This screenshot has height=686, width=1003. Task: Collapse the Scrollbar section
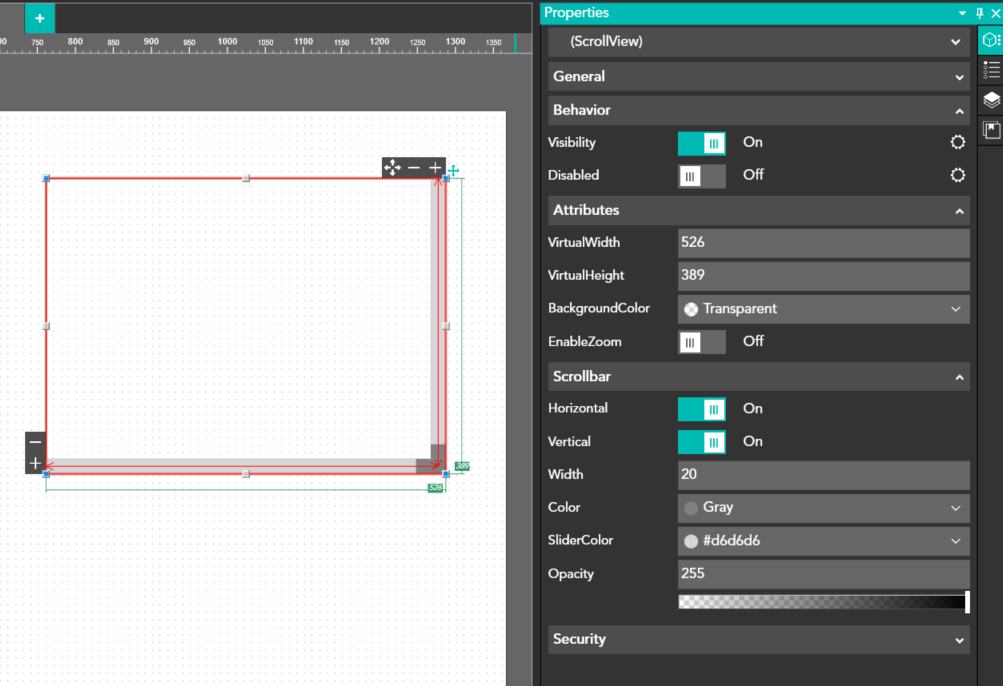pyautogui.click(x=758, y=377)
